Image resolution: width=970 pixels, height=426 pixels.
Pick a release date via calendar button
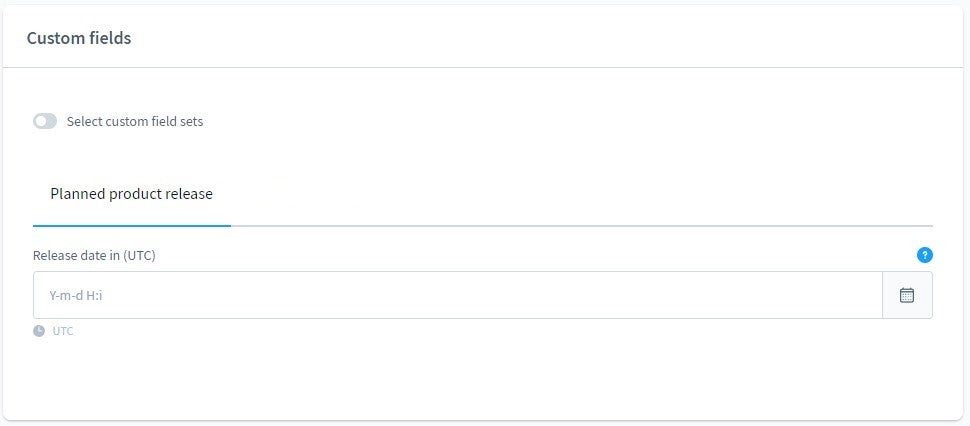pyautogui.click(x=908, y=295)
